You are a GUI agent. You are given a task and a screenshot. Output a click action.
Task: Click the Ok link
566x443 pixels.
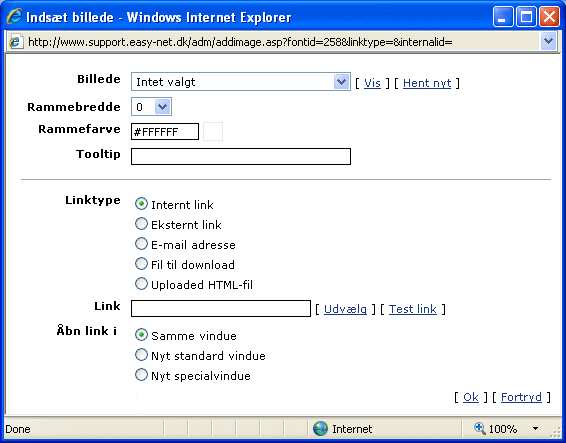coord(471,397)
